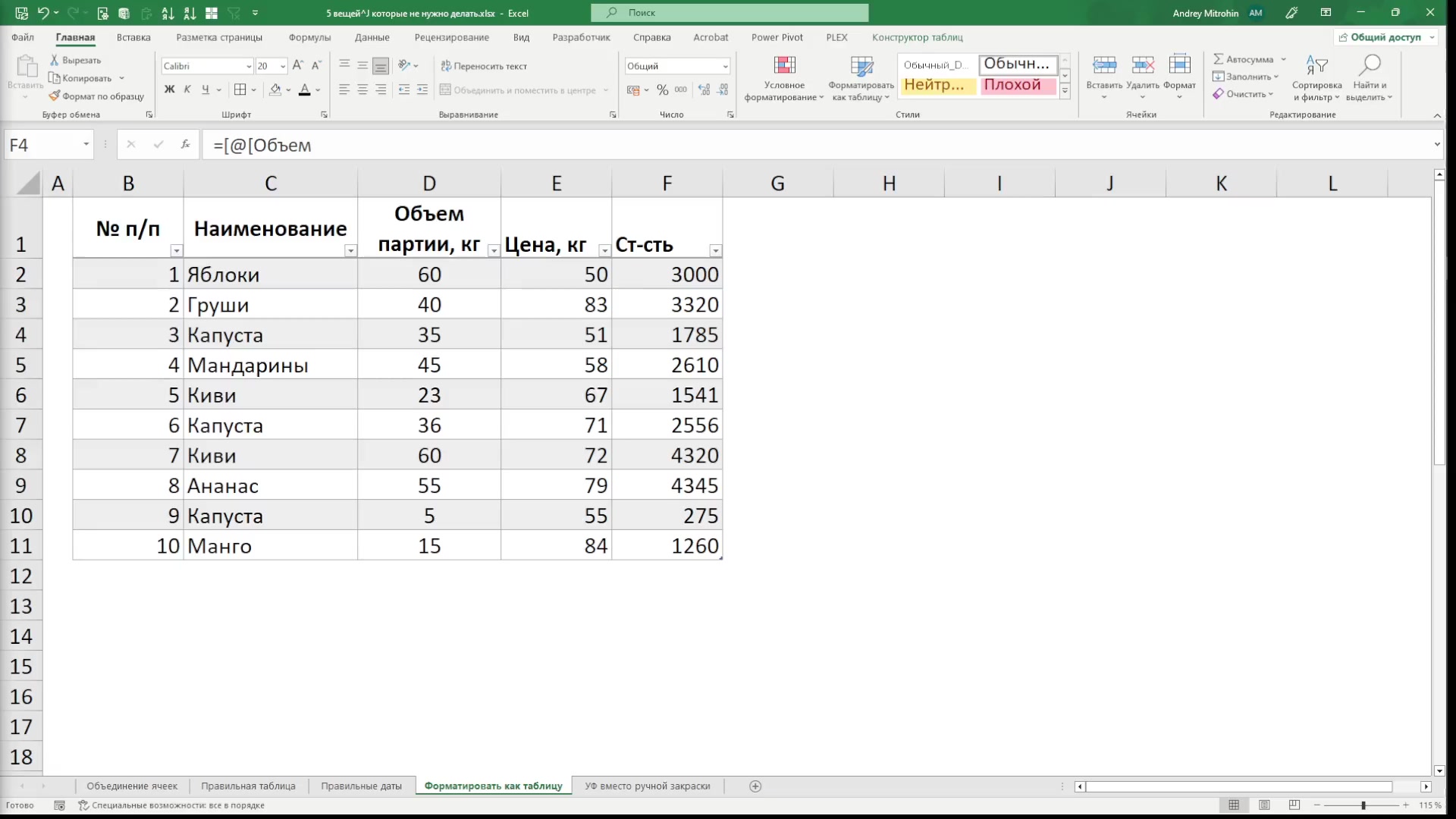
Task: Click the Условное форматирование icon
Action: coord(784,66)
